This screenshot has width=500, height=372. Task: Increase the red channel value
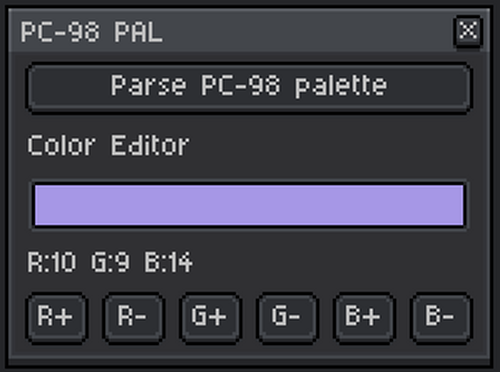click(57, 318)
